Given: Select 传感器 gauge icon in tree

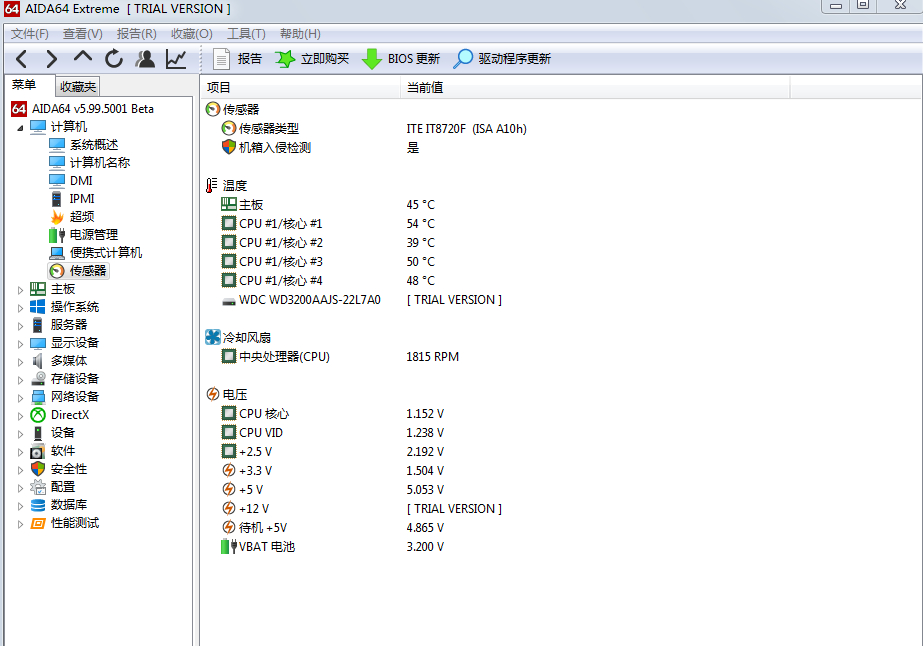Looking at the screenshot, I should click(x=57, y=271).
